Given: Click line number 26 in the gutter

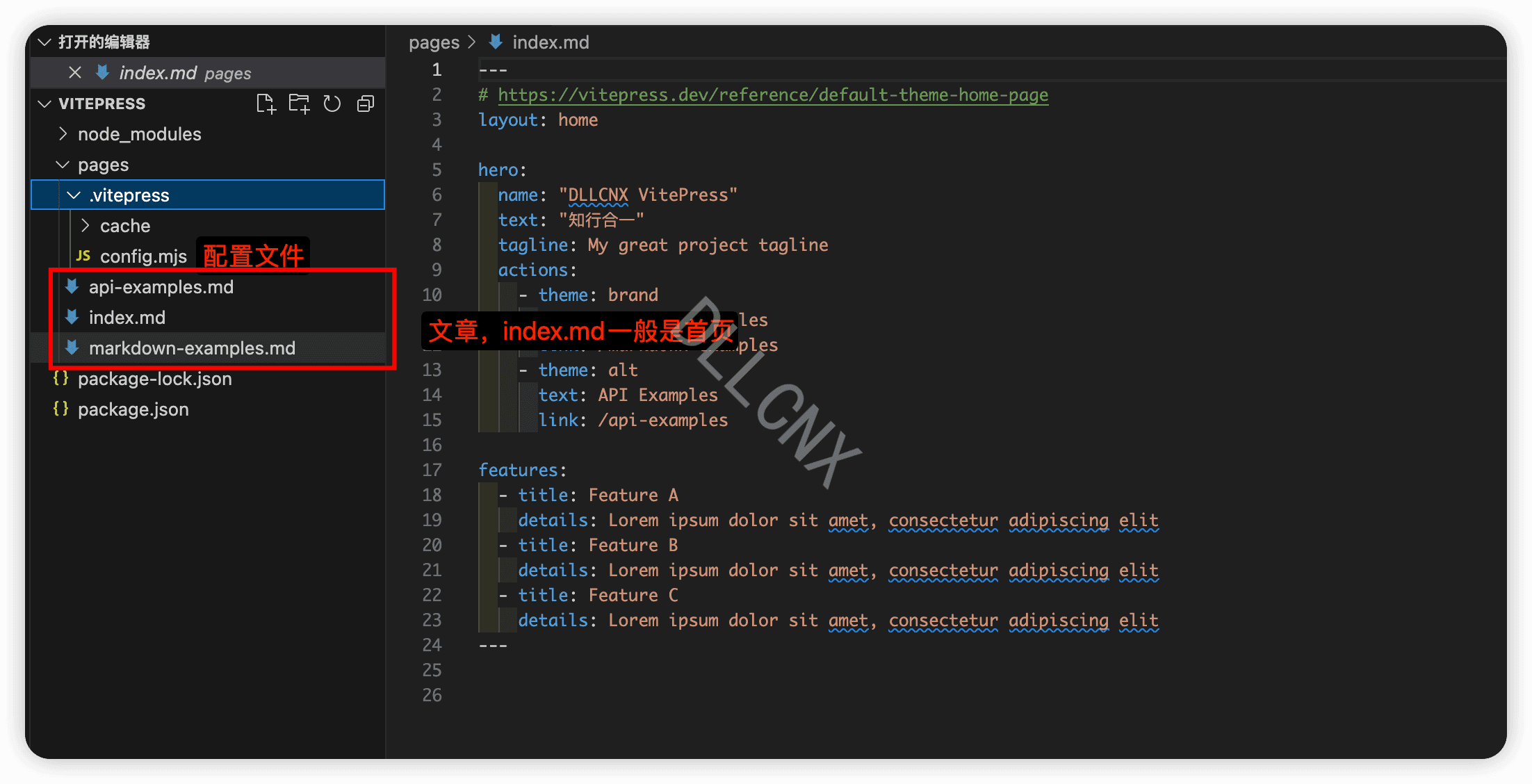Looking at the screenshot, I should point(432,695).
